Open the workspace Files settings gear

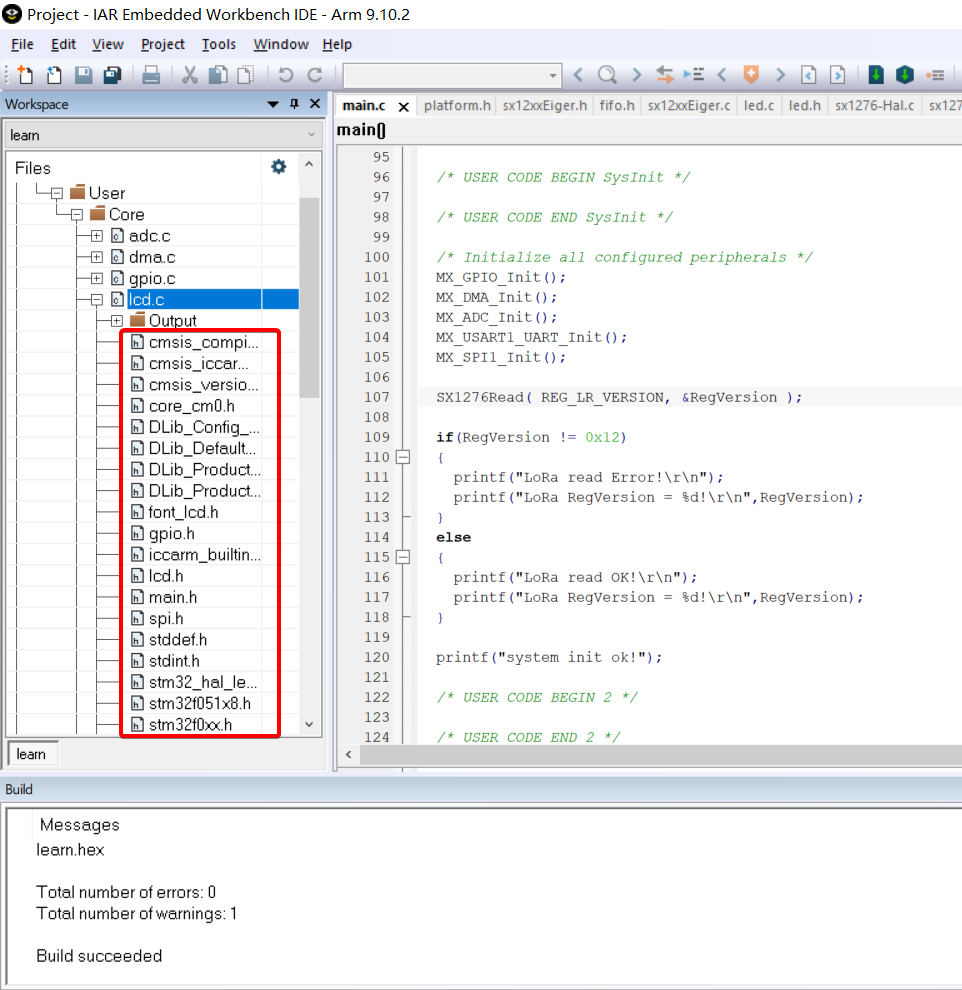[279, 167]
